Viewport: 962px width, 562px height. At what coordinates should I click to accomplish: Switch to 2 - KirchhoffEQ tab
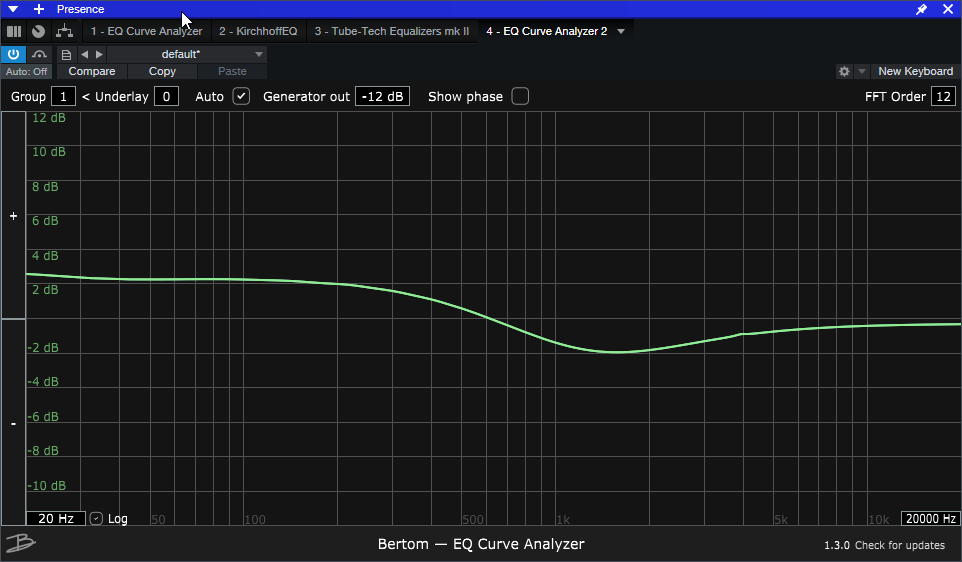(258, 31)
